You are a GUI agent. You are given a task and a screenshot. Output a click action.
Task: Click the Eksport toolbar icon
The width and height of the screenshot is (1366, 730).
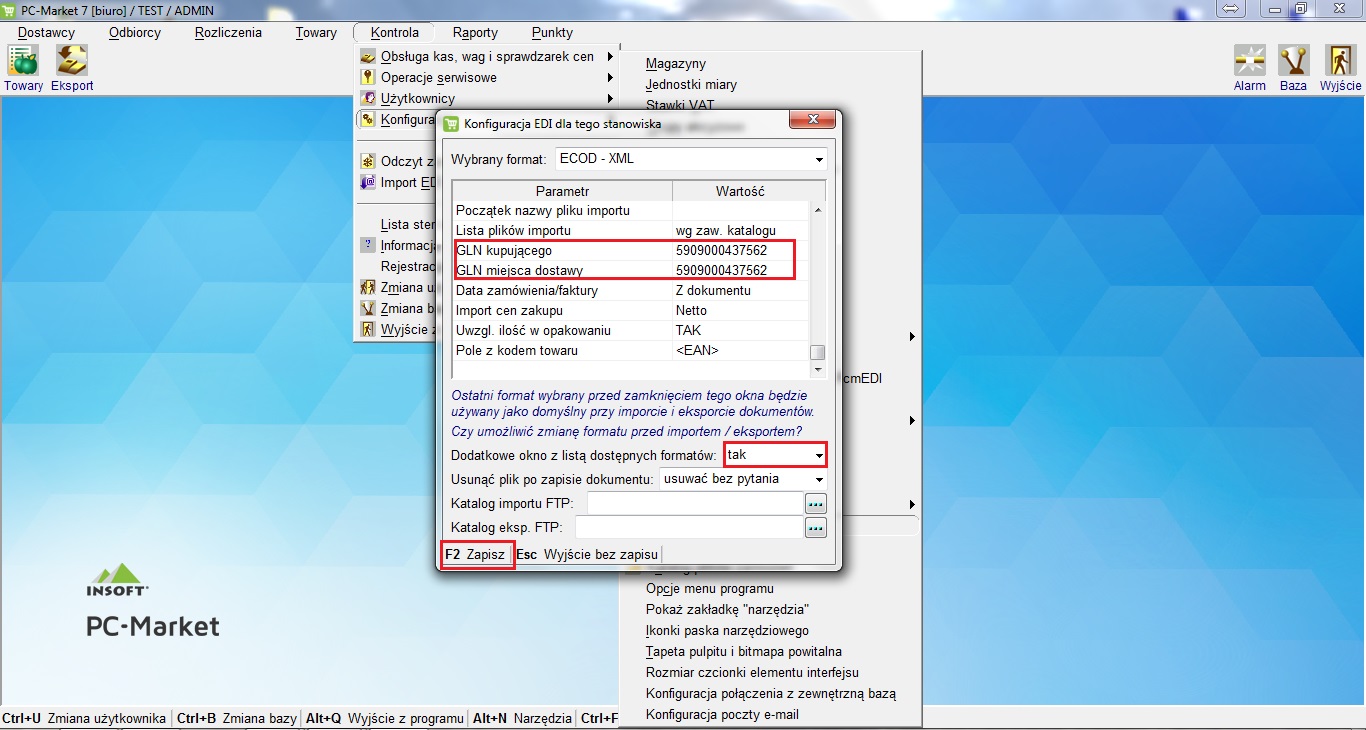tap(71, 61)
